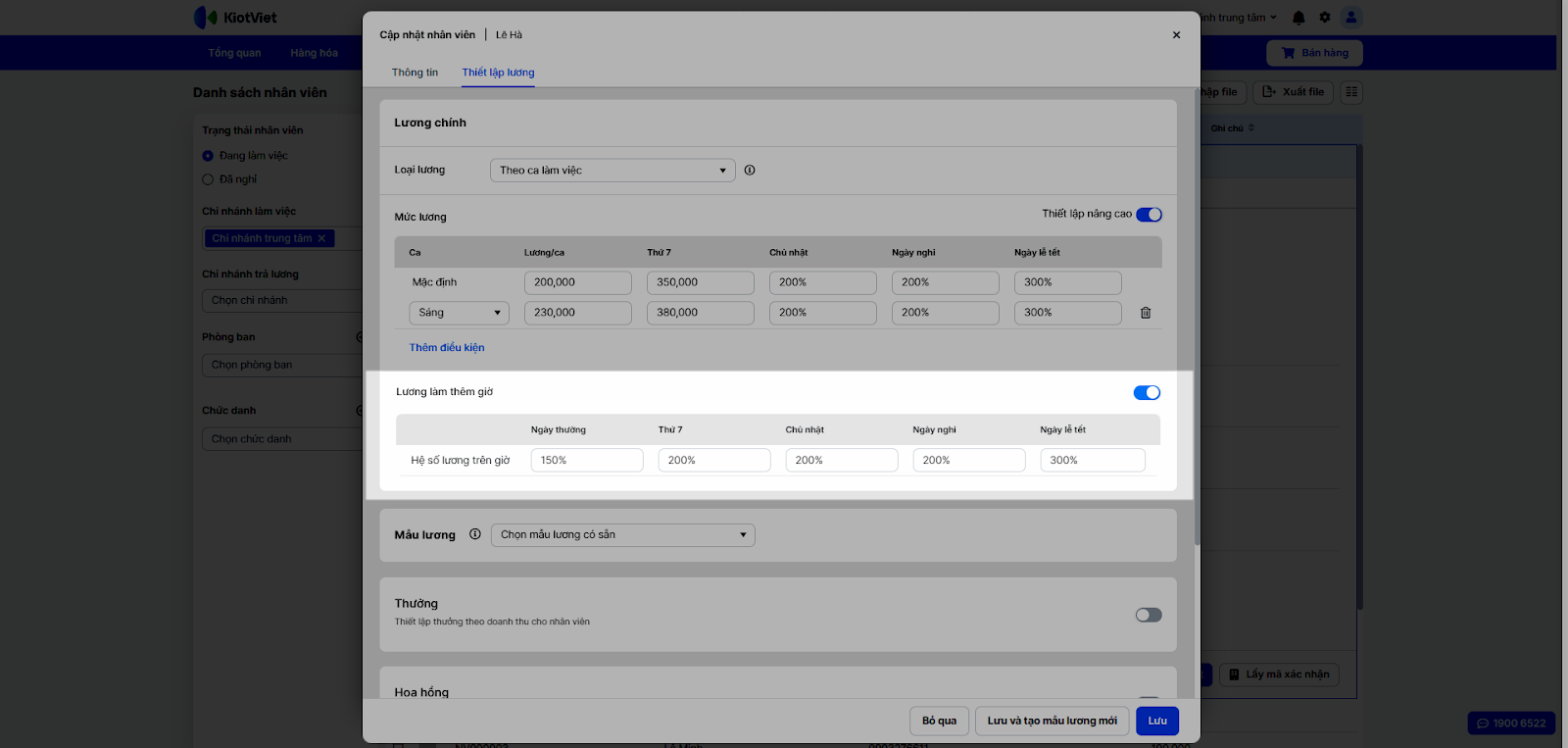Enable the Thưởng toggle
The image size is (1568, 748).
click(1149, 616)
